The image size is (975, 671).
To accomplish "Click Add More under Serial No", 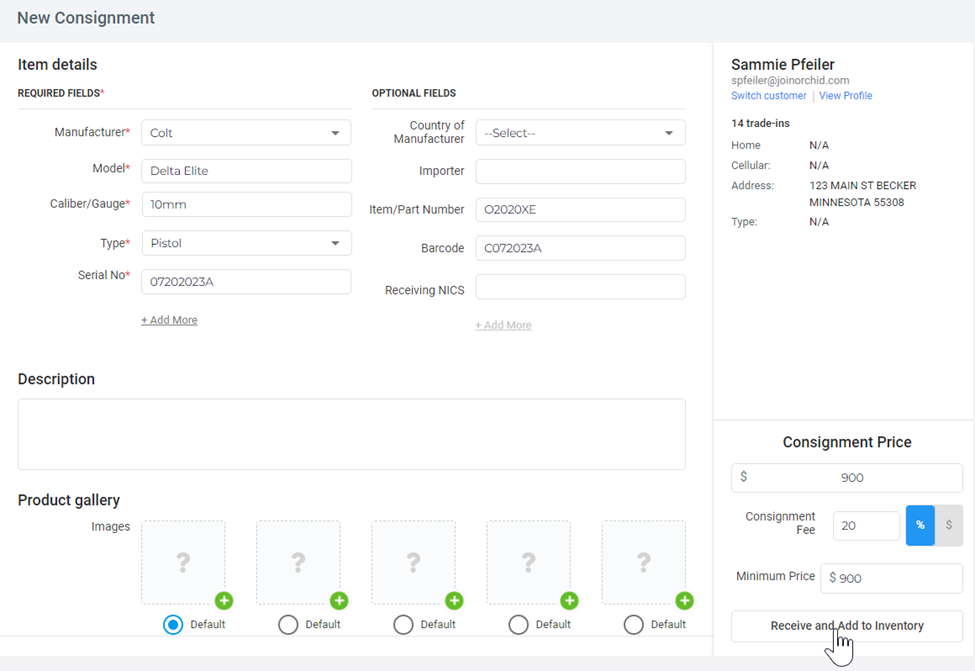I will pyautogui.click(x=169, y=320).
